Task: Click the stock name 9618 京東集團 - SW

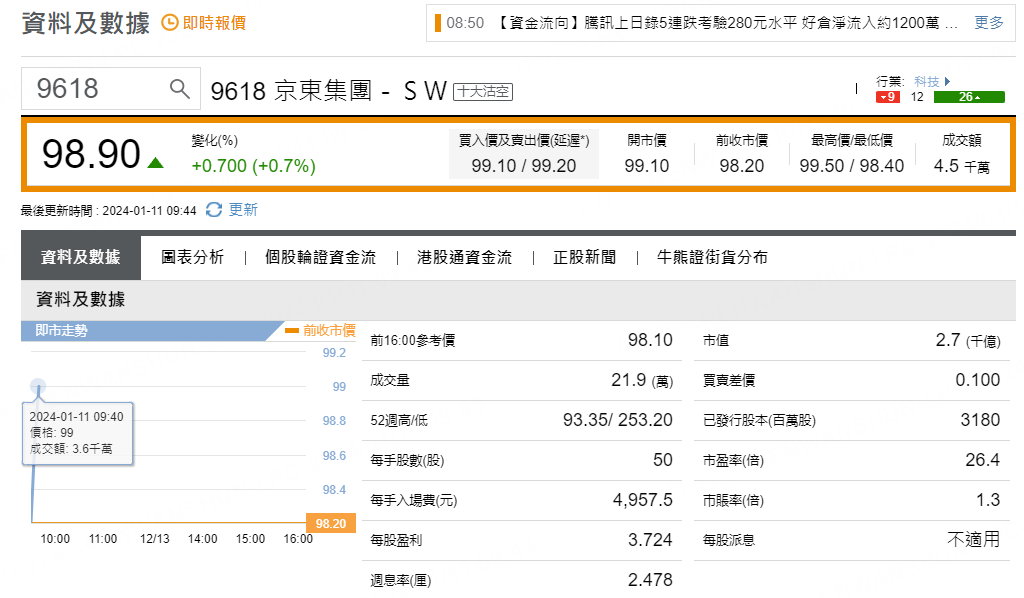Action: click(328, 91)
